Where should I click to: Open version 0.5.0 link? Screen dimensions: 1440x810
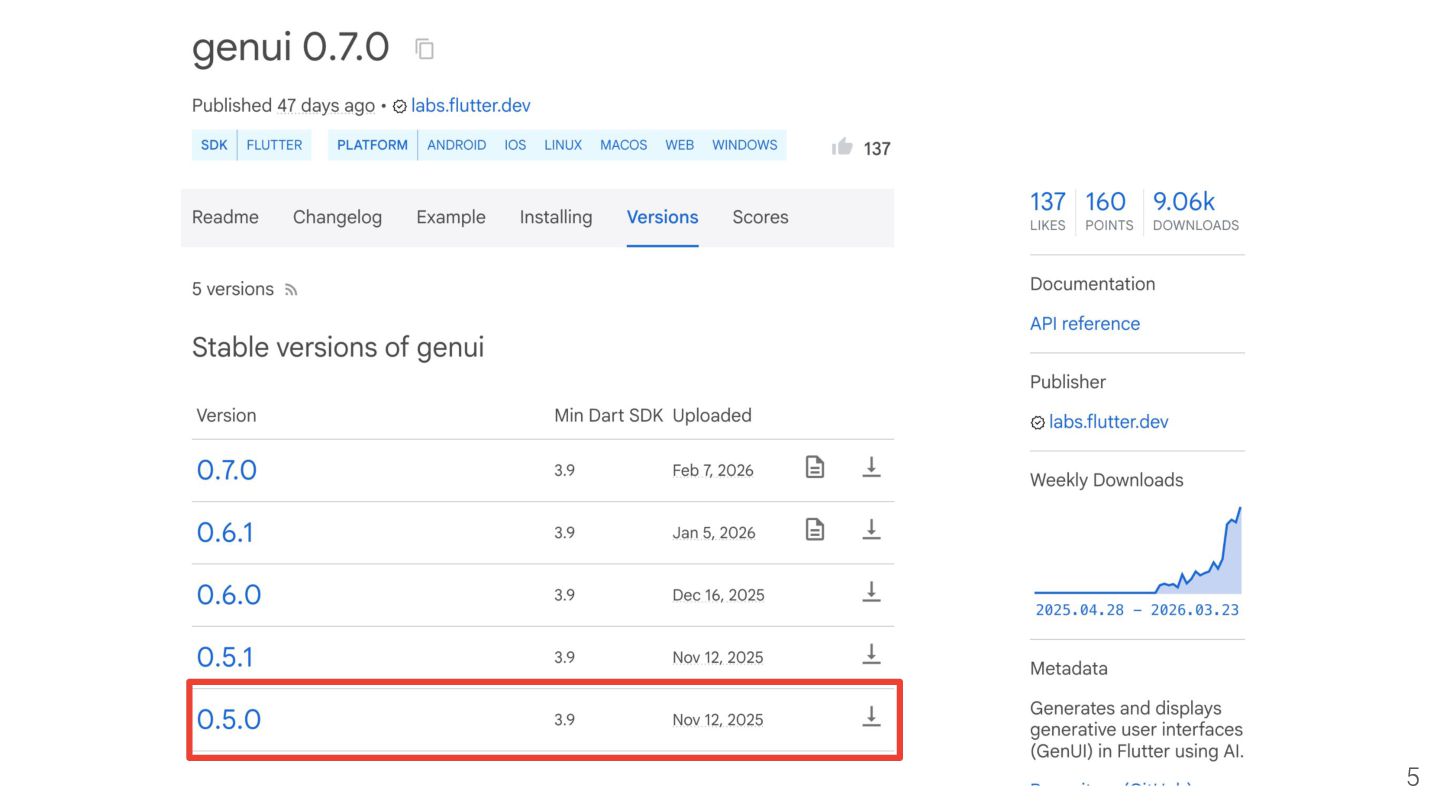click(229, 719)
